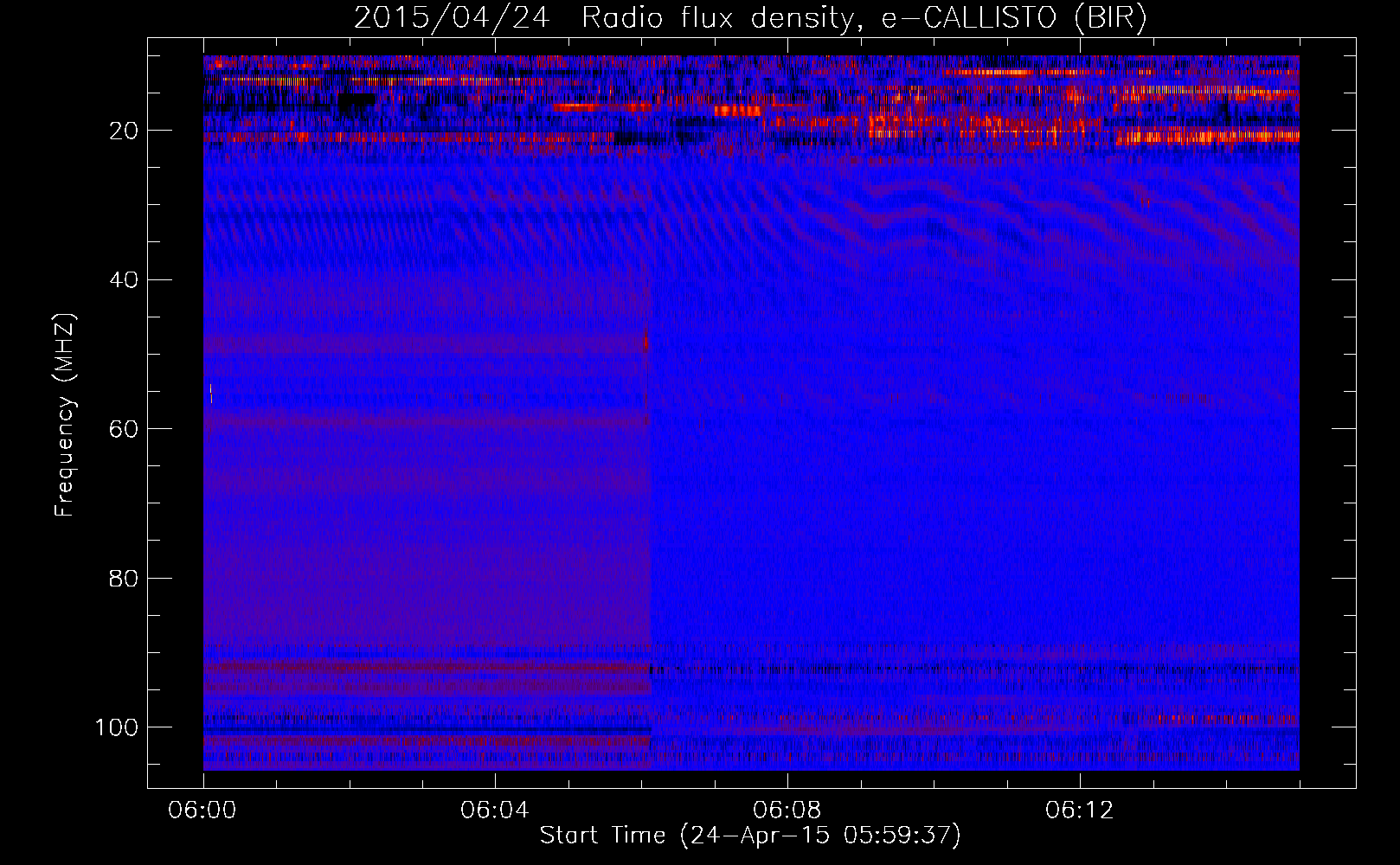Image resolution: width=1400 pixels, height=865 pixels.
Task: Click the '40' frequency tick label
Action: 124,280
